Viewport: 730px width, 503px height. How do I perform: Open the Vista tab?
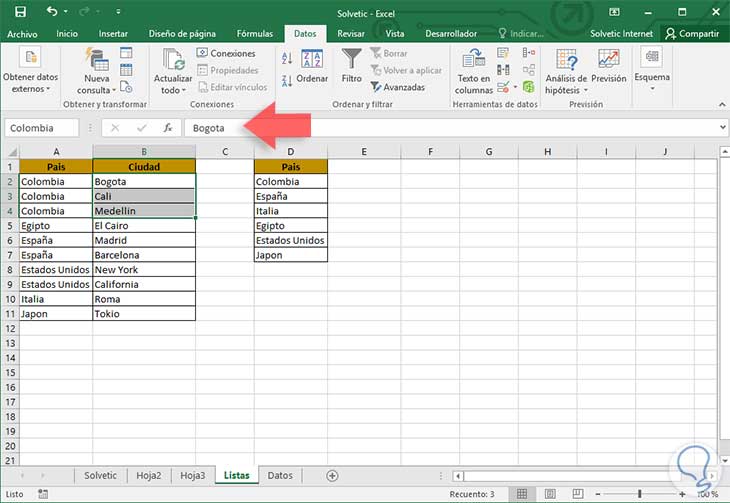click(394, 34)
